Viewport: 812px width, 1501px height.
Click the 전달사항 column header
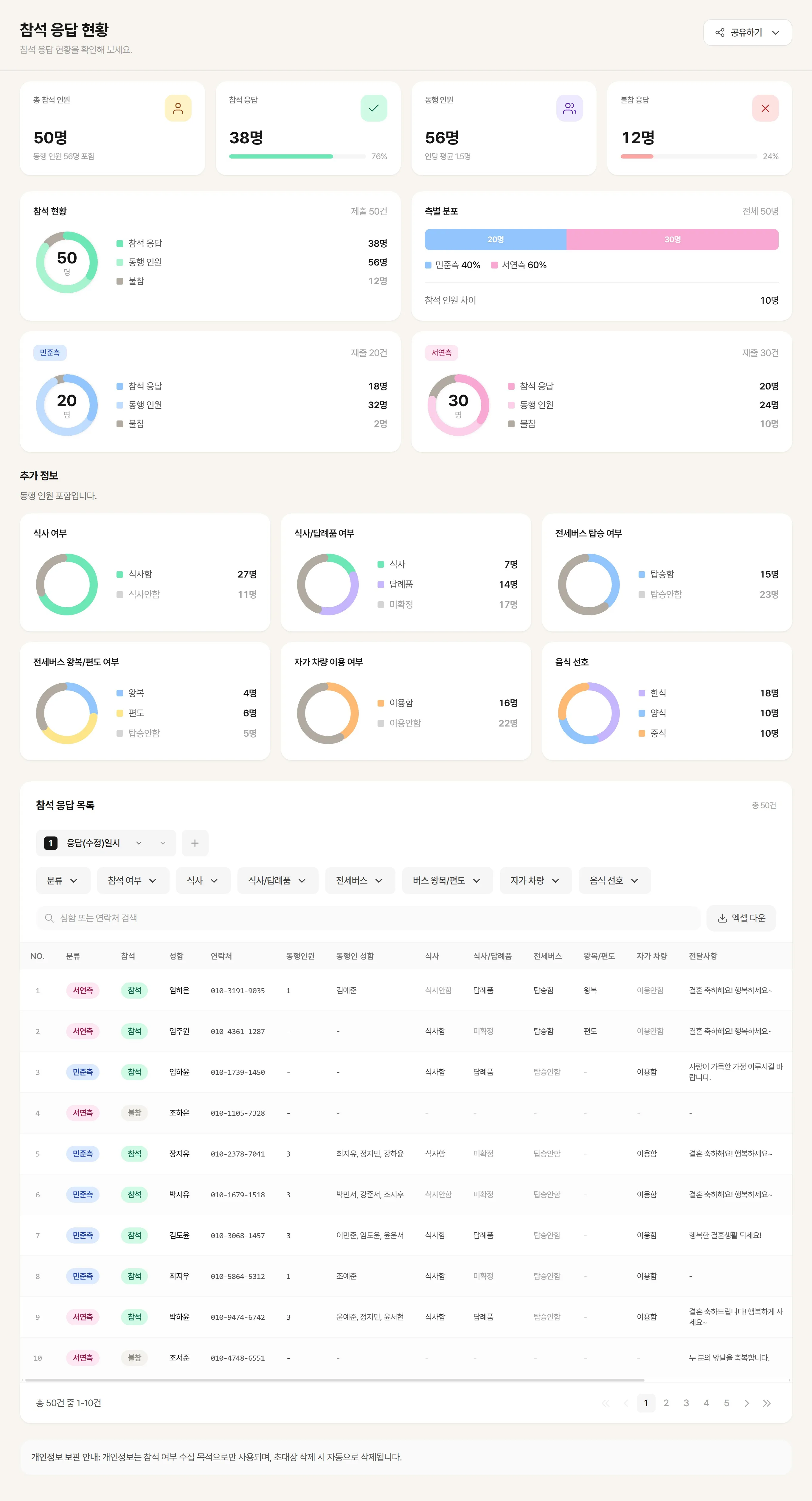pyautogui.click(x=703, y=956)
